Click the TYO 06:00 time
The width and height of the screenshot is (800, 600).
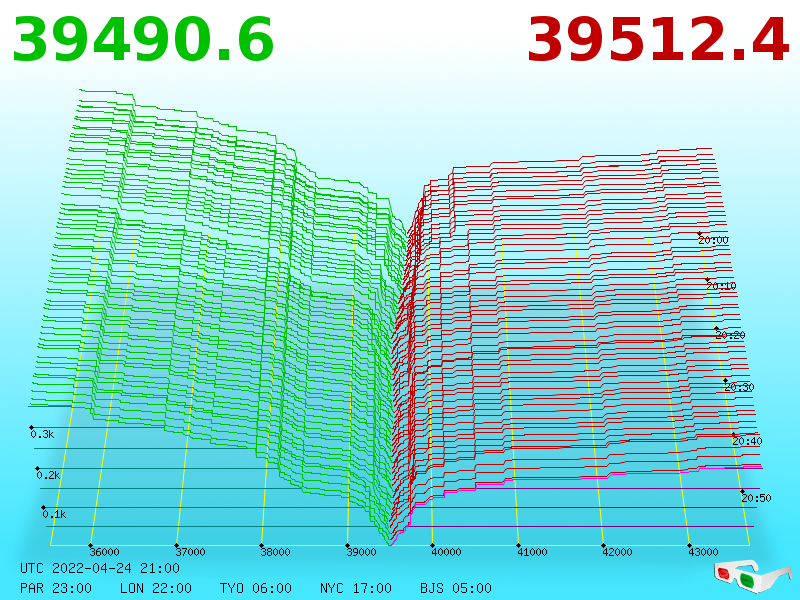[256, 588]
